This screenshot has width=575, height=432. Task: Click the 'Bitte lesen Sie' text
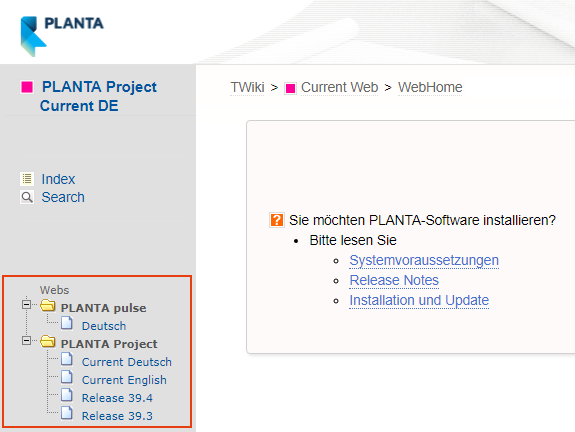pyautogui.click(x=353, y=240)
